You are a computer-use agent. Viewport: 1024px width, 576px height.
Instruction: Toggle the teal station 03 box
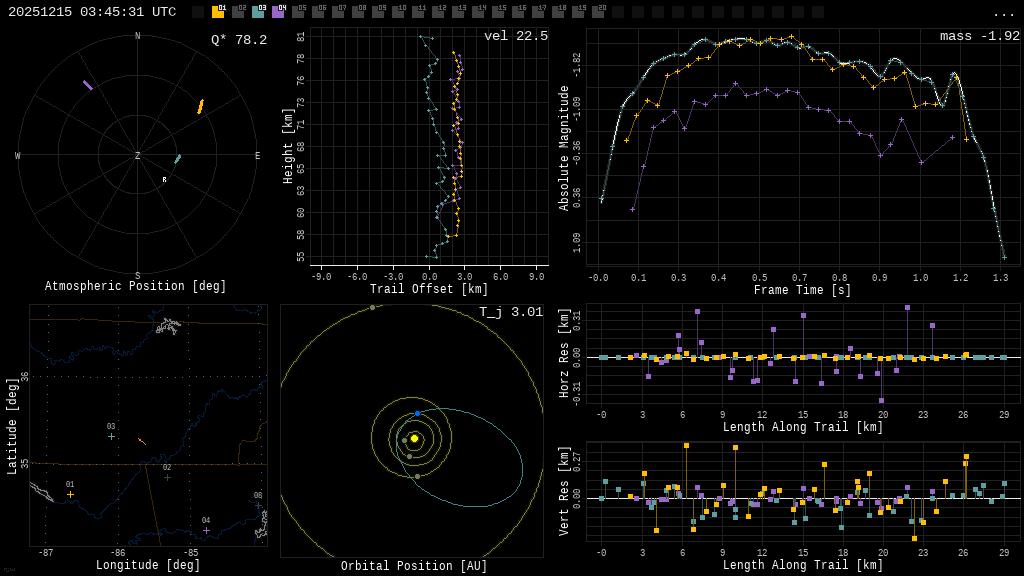(x=258, y=12)
